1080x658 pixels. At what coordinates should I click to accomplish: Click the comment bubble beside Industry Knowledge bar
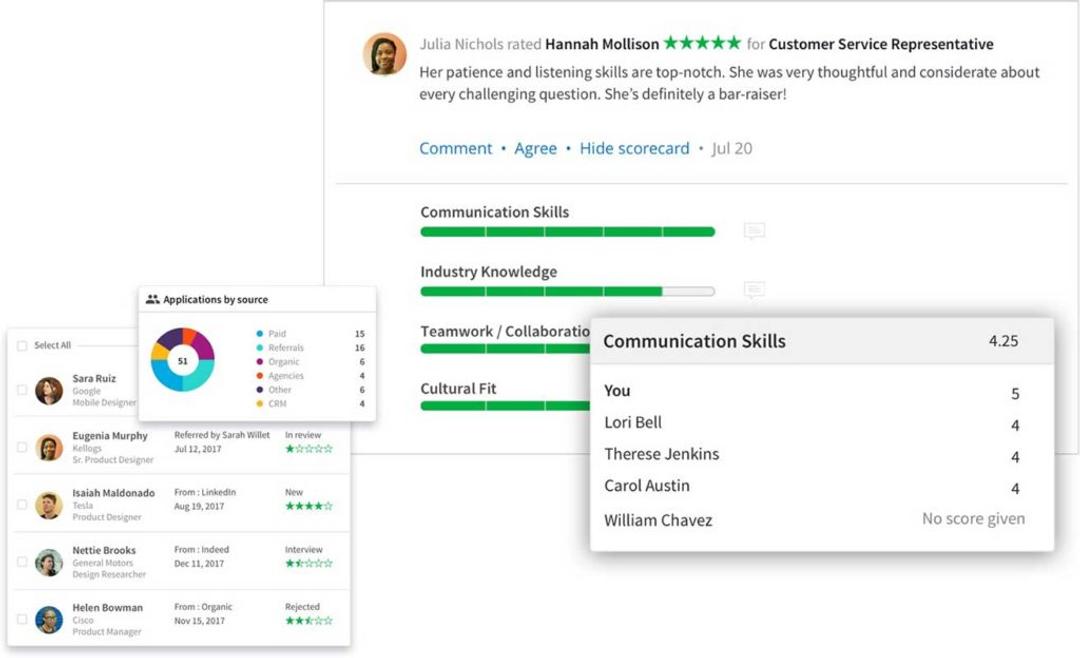click(x=754, y=289)
